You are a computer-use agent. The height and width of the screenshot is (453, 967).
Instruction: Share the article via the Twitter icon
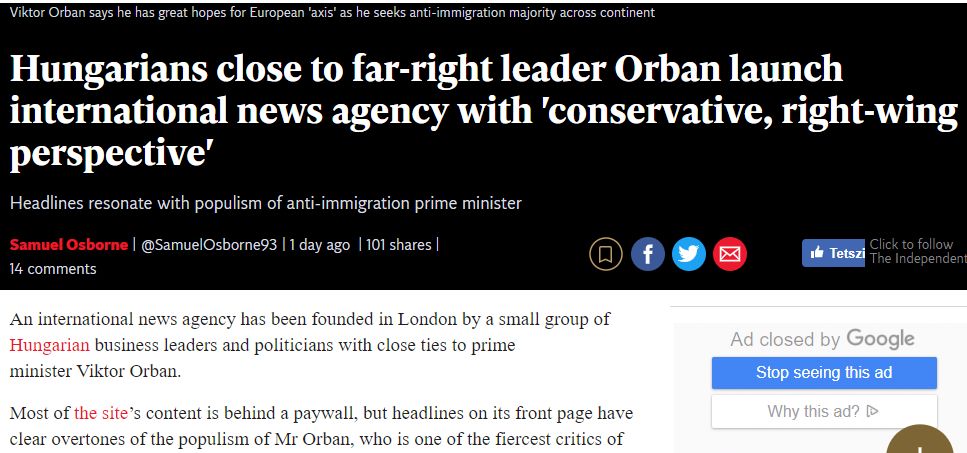(689, 254)
